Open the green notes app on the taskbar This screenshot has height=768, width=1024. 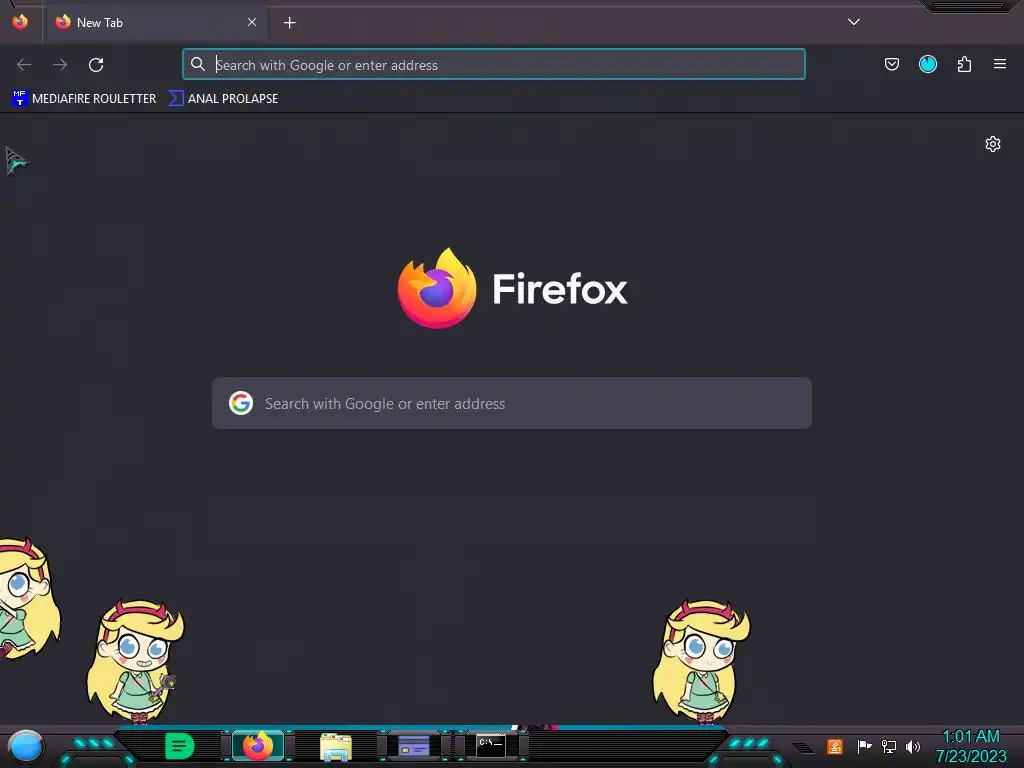(x=180, y=746)
